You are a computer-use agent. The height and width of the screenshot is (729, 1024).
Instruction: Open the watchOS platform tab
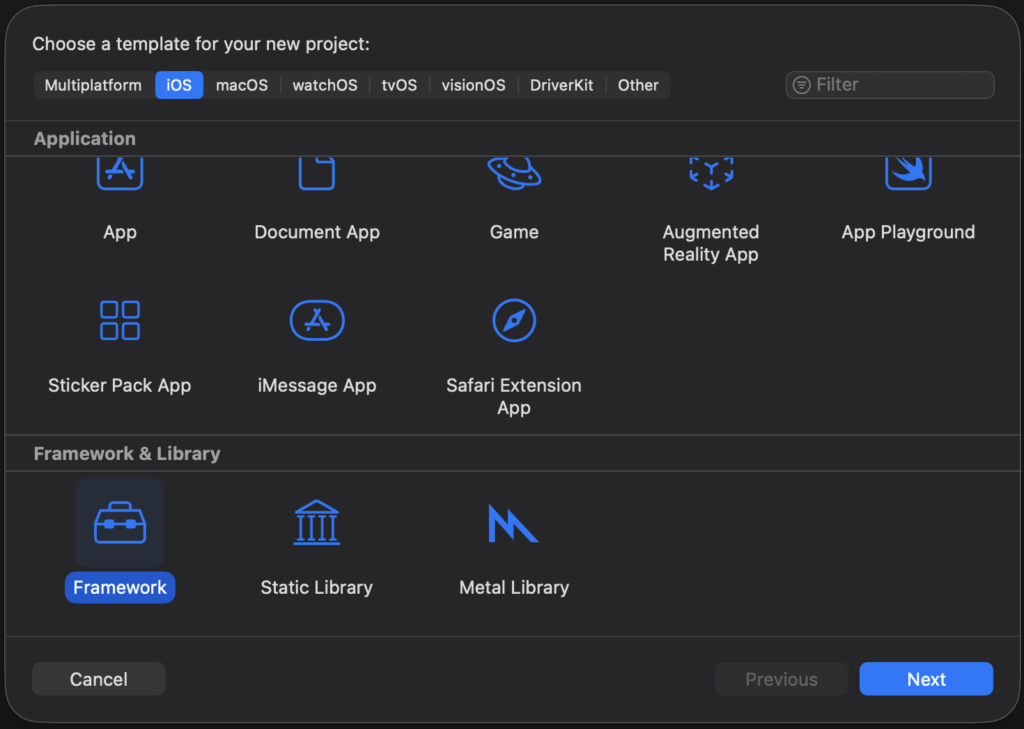[x=325, y=85]
